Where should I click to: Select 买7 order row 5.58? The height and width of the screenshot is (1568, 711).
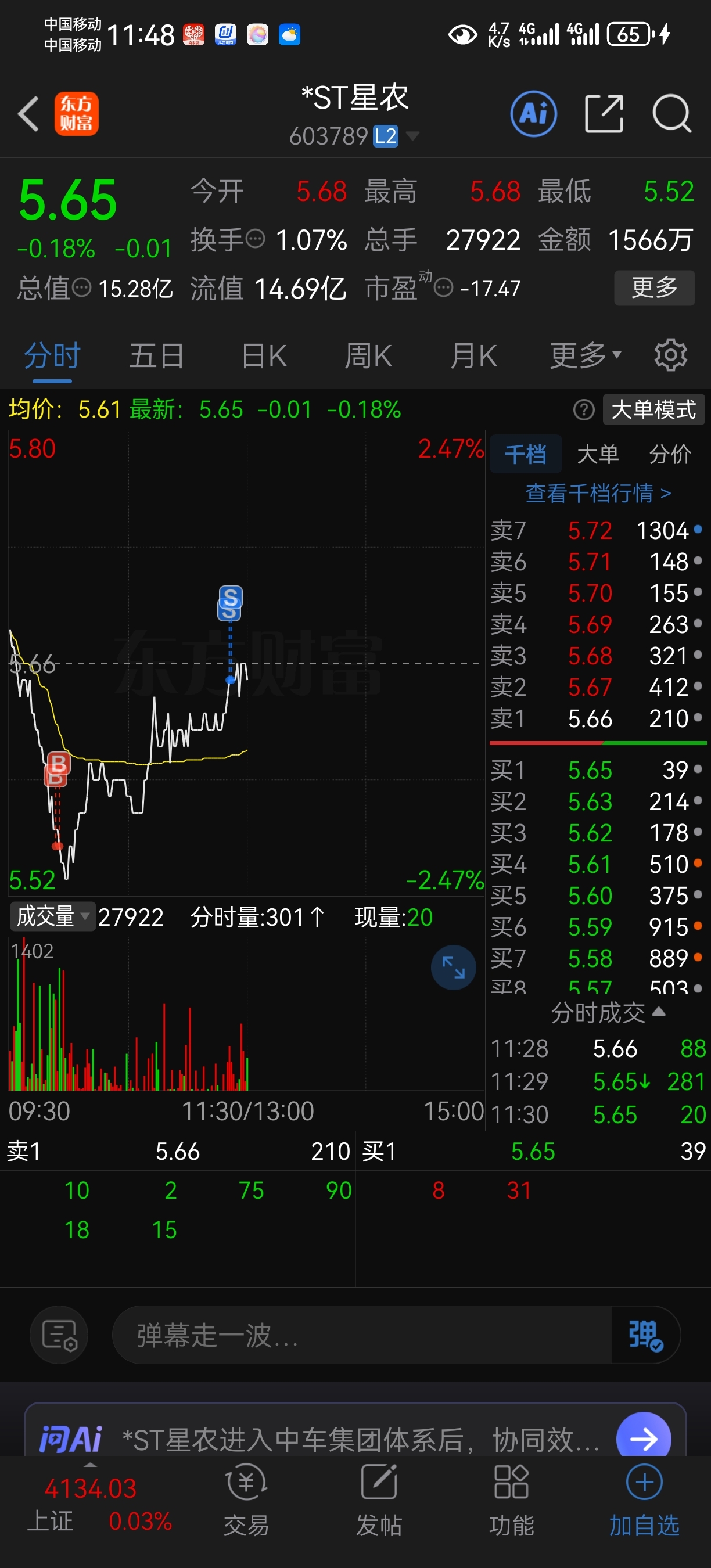click(597, 958)
